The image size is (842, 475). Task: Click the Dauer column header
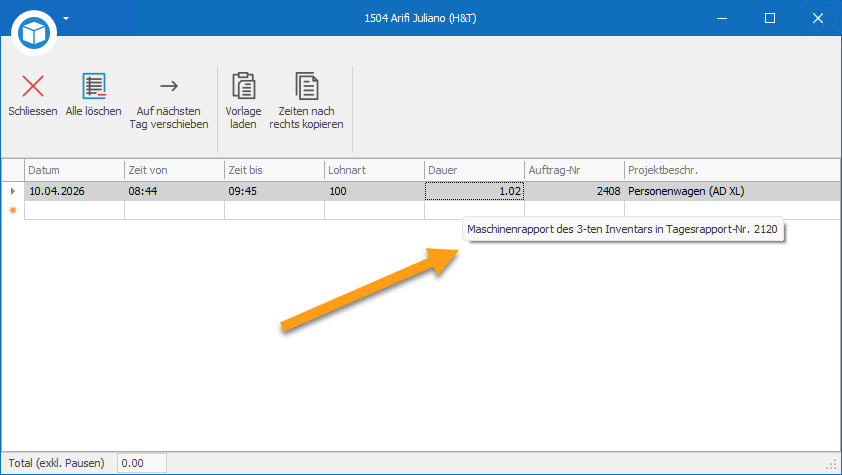coord(474,170)
